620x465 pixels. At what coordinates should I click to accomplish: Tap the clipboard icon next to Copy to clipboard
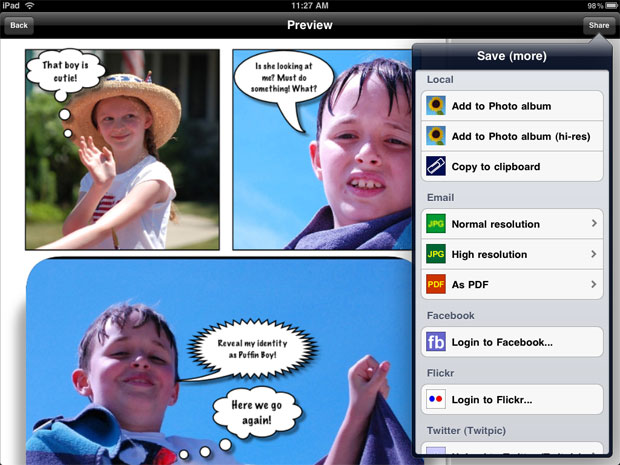[436, 166]
